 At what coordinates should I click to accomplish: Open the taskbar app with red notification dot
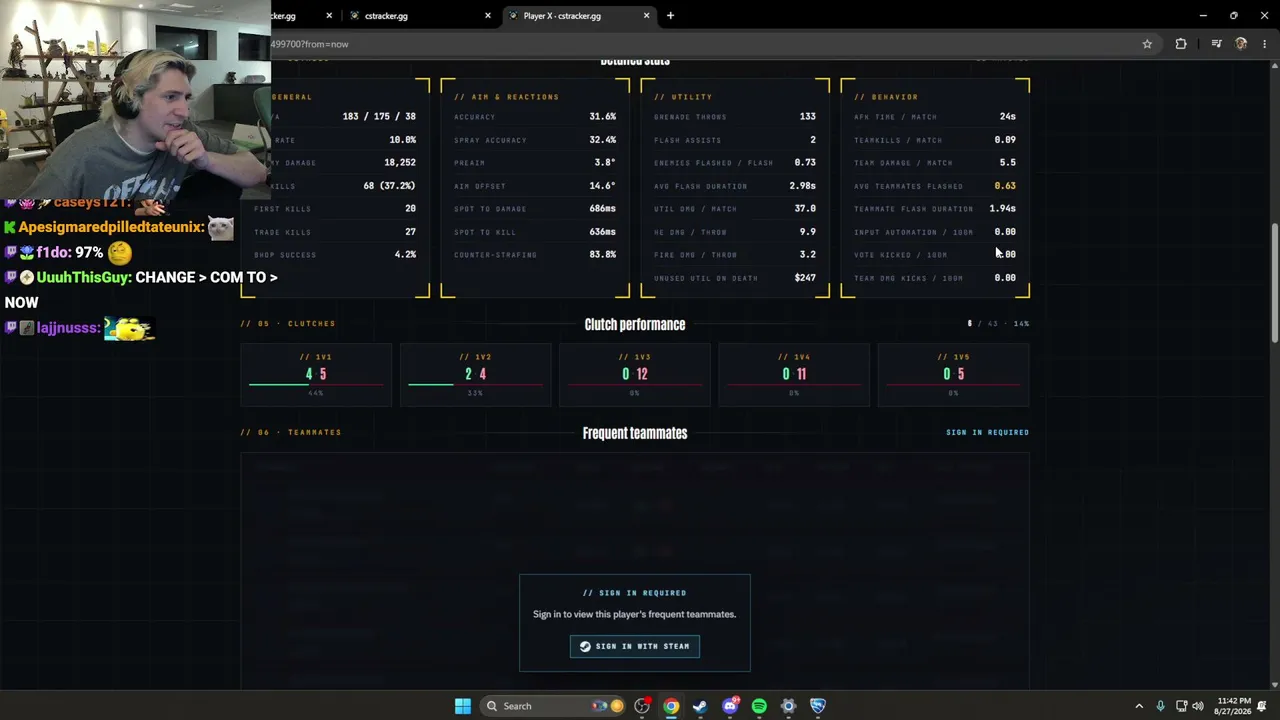(x=642, y=706)
